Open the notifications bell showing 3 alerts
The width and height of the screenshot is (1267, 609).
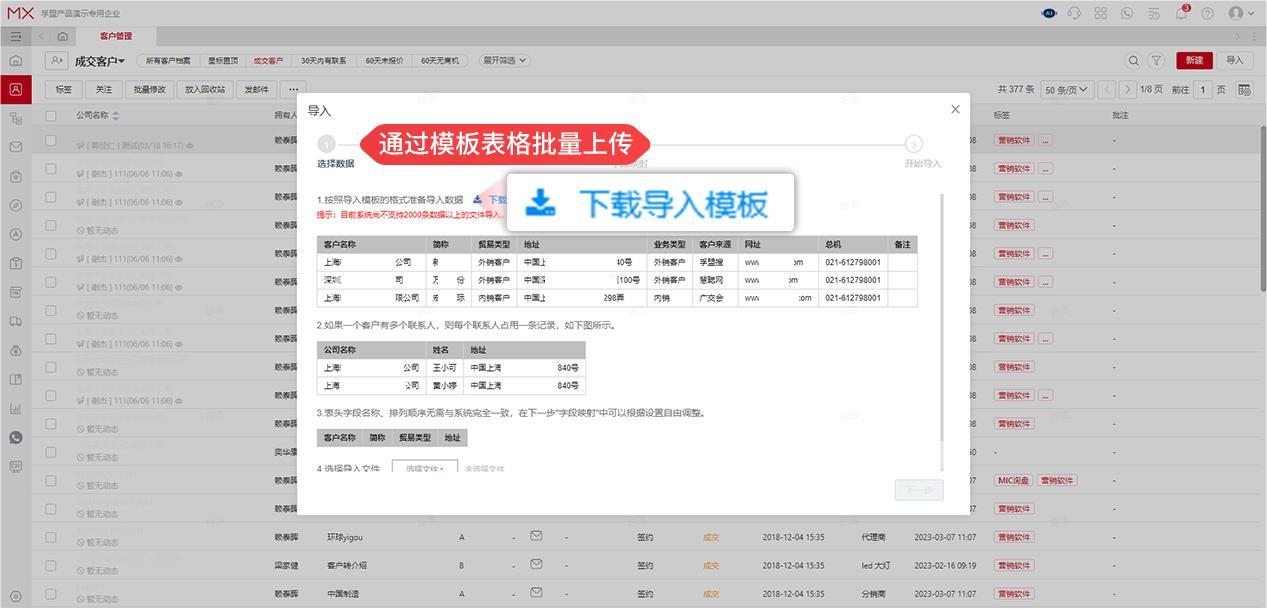click(x=1181, y=13)
